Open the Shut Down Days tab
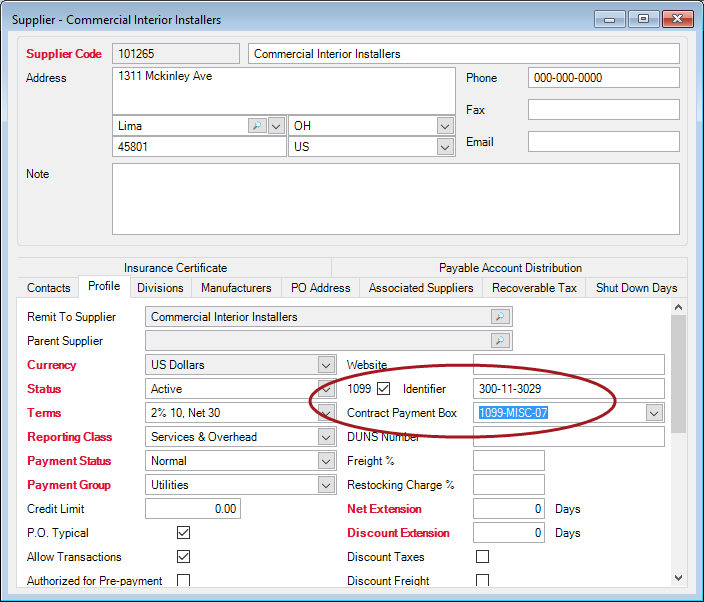 (x=636, y=288)
